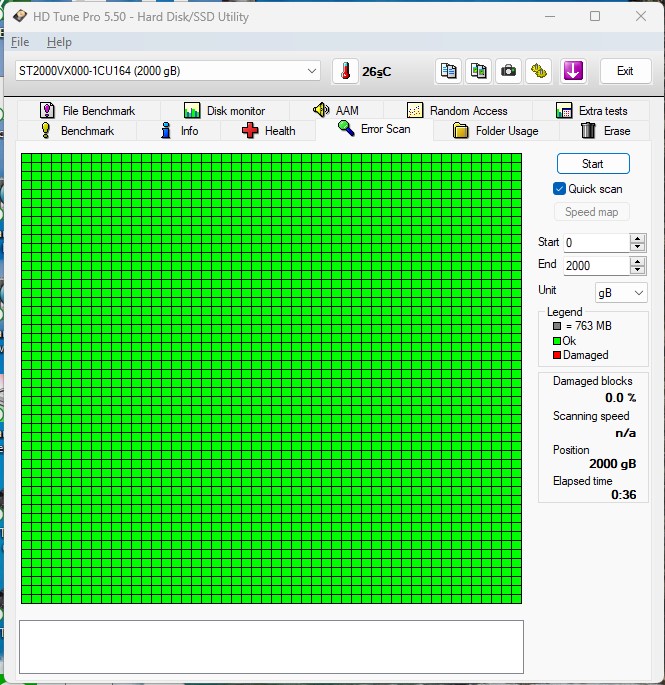The image size is (665, 685).
Task: Open the Erase tab
Action: 606,131
